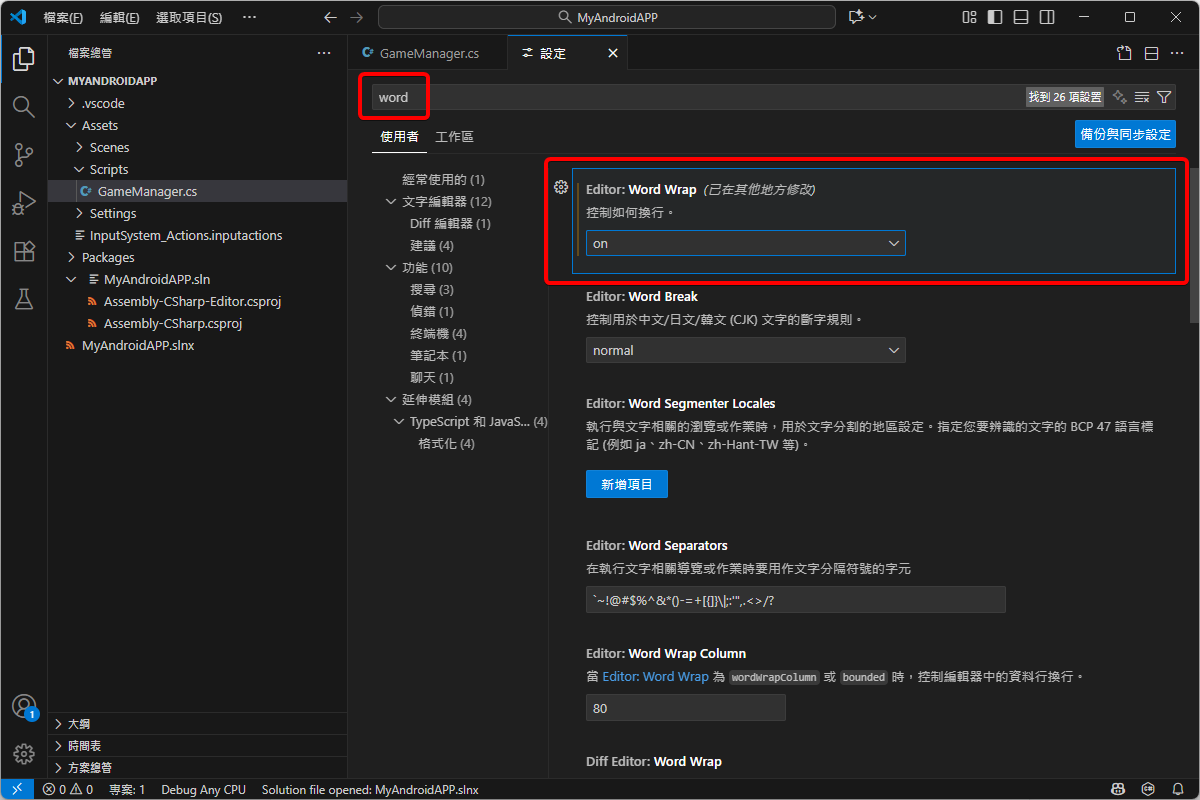Click the remote connection indicator
This screenshot has width=1200, height=800.
[16, 789]
